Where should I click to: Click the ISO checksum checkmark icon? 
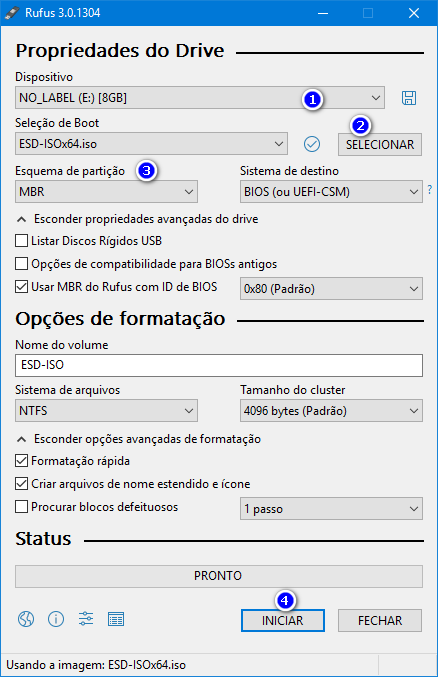tap(311, 144)
